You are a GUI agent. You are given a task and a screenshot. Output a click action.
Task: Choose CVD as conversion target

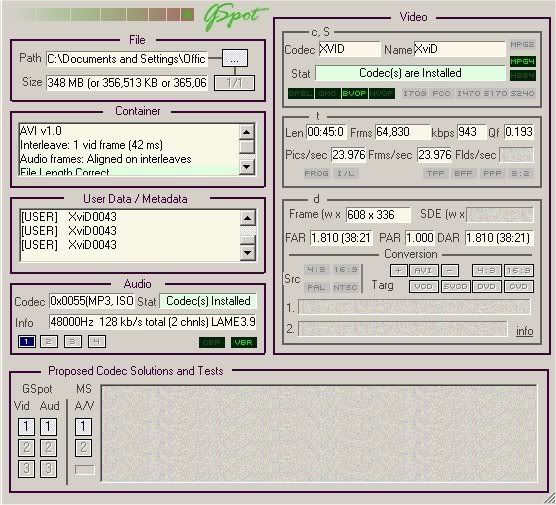point(519,287)
